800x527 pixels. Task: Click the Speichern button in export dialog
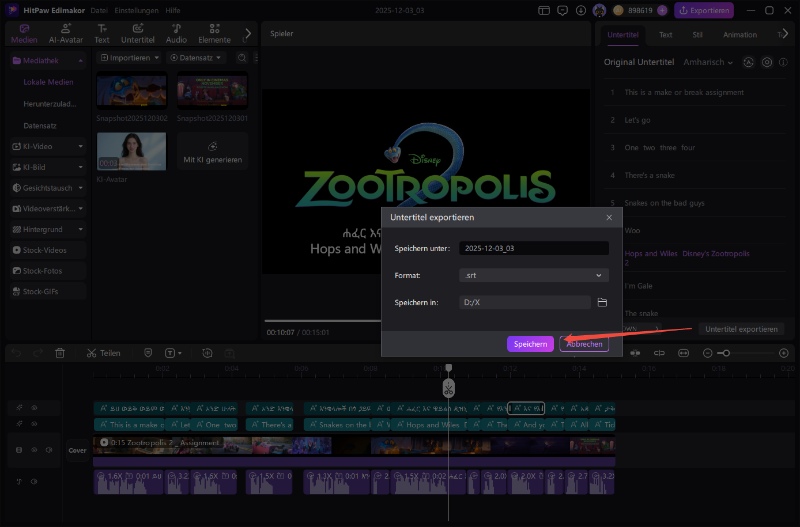(529, 343)
